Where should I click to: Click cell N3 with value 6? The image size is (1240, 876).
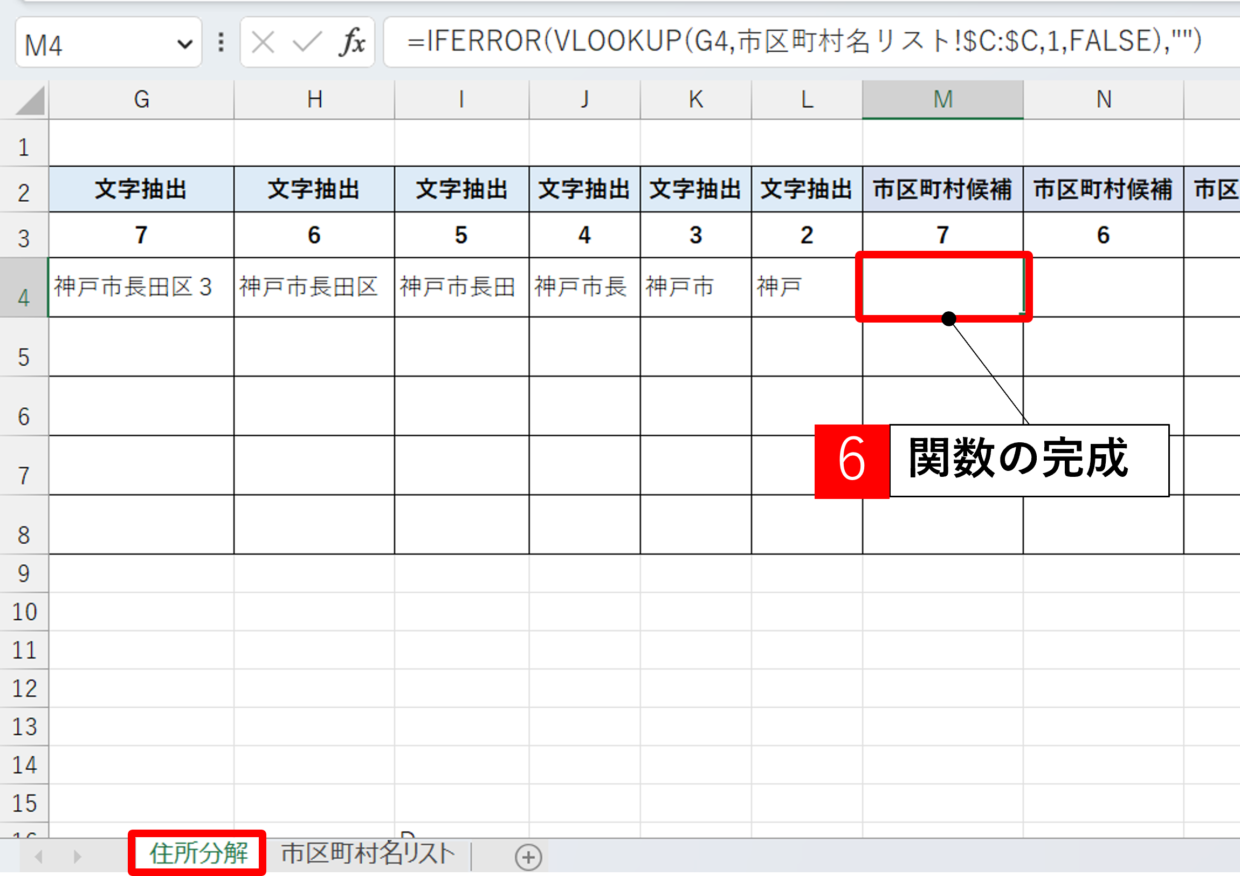point(1103,235)
